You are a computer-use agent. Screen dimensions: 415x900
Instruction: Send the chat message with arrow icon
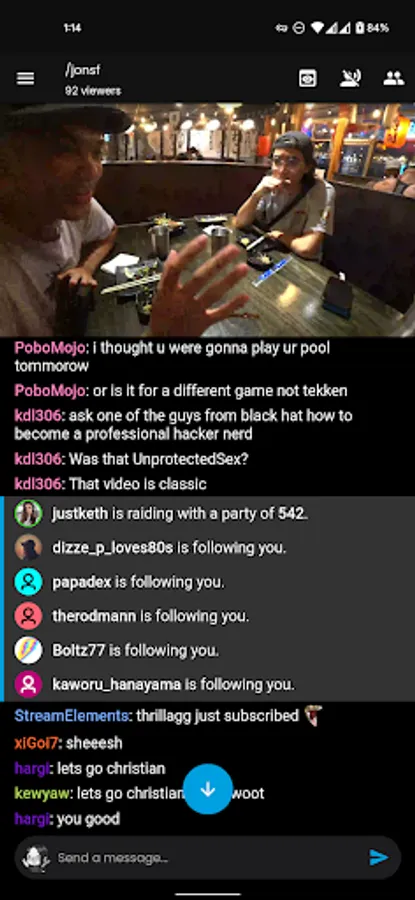pos(378,858)
